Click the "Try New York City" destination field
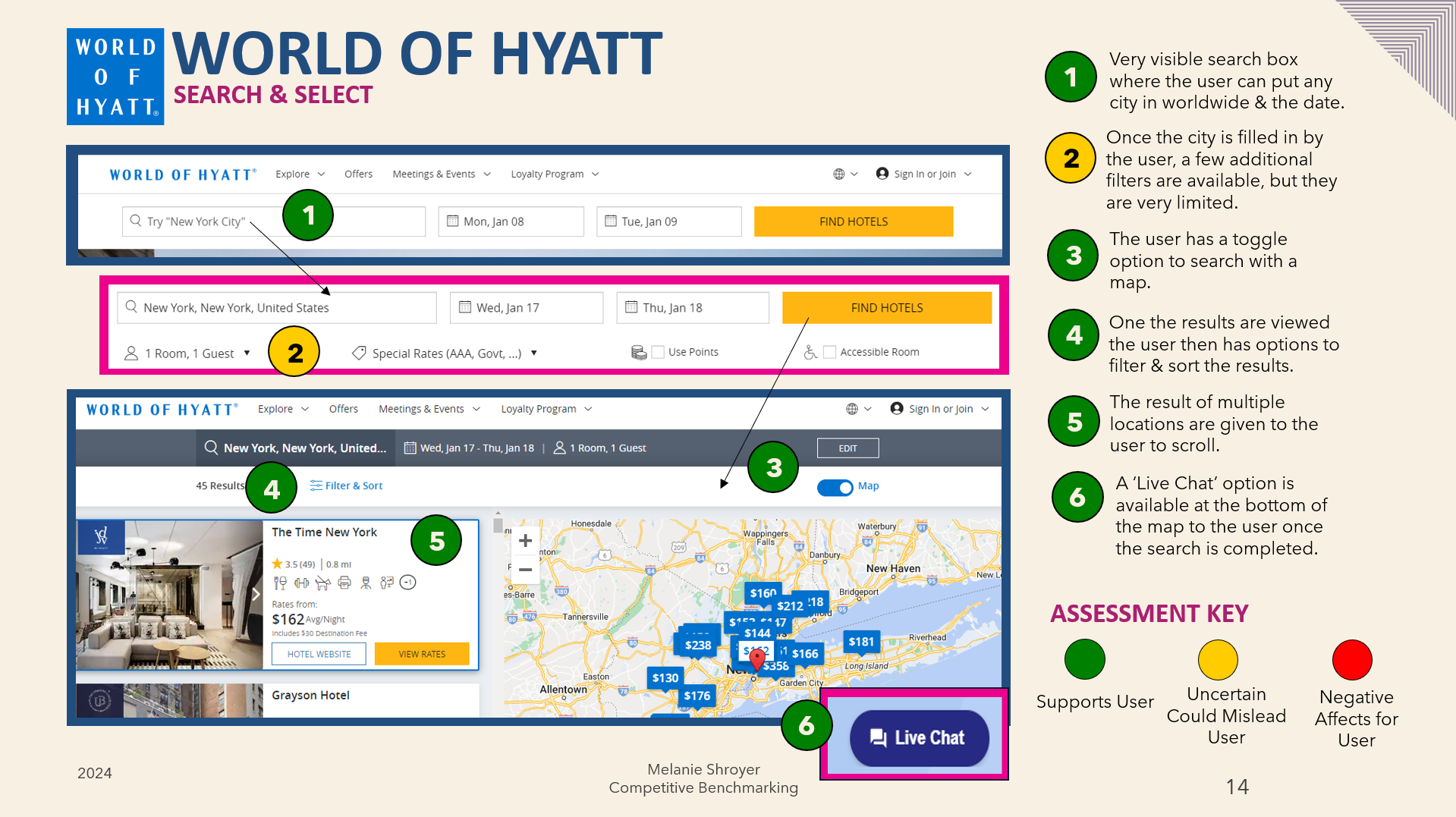 pyautogui.click(x=274, y=222)
